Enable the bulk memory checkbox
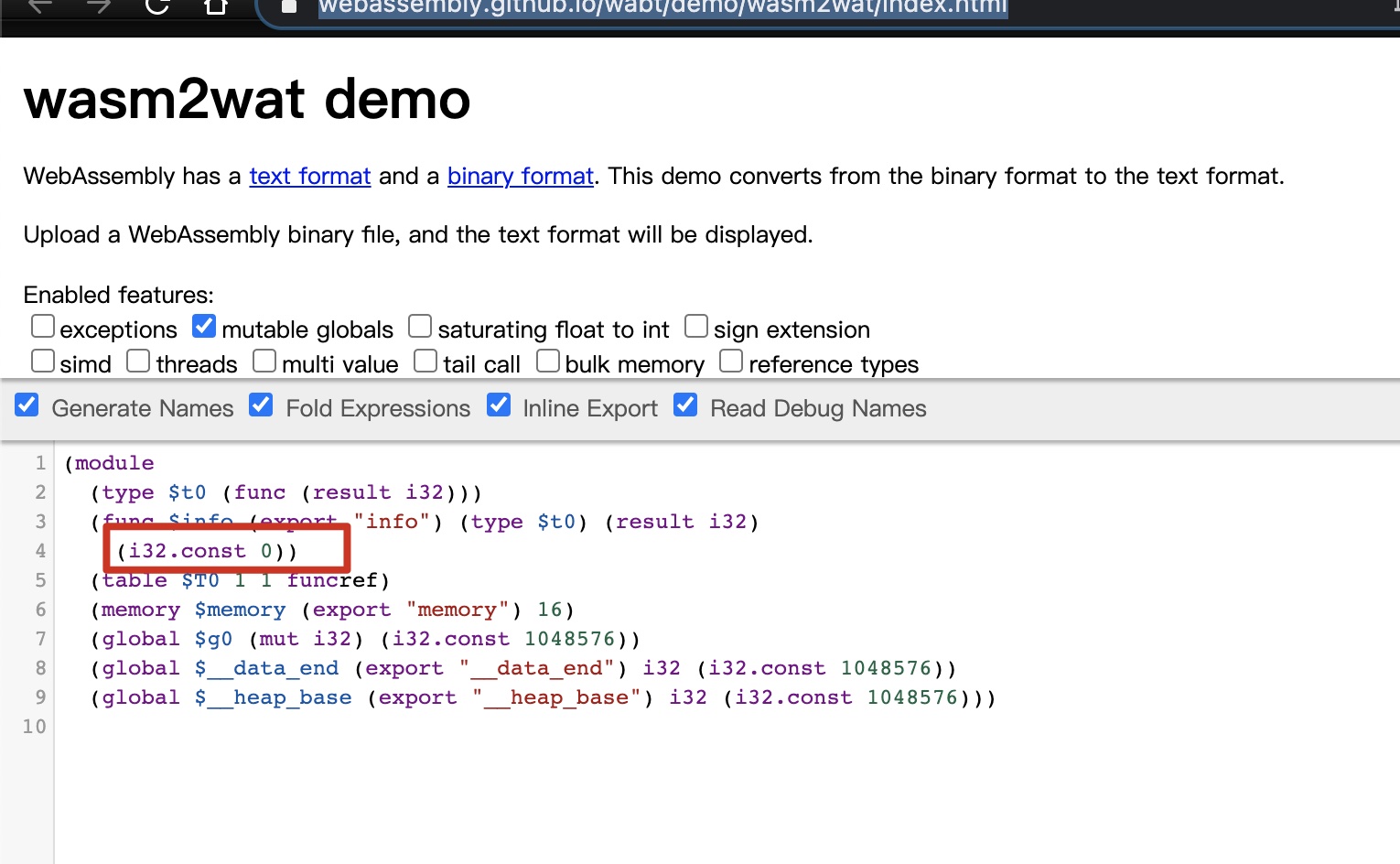Image resolution: width=1400 pixels, height=864 pixels. [x=548, y=361]
